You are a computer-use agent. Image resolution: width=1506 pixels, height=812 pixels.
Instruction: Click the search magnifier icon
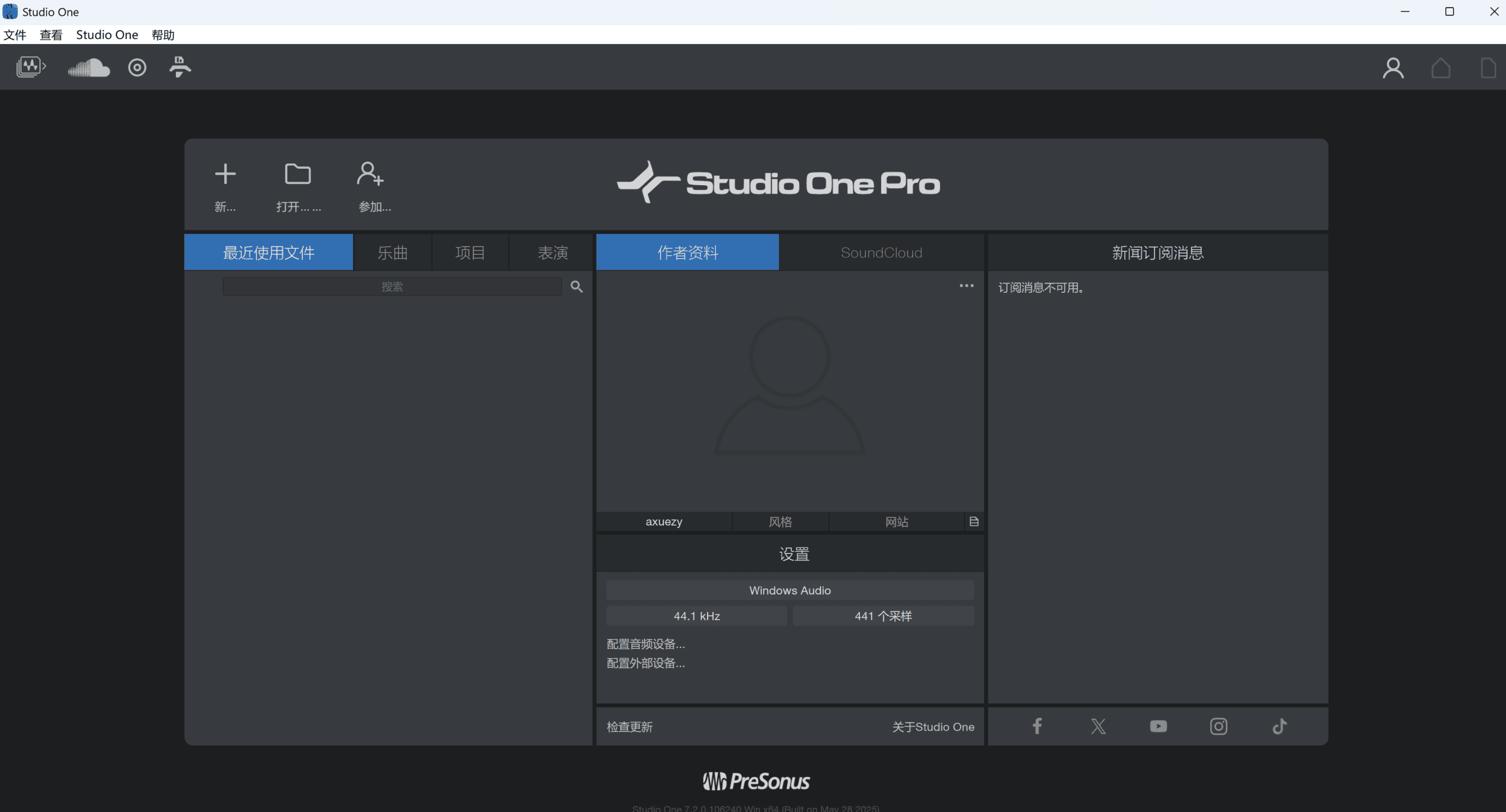click(x=577, y=286)
